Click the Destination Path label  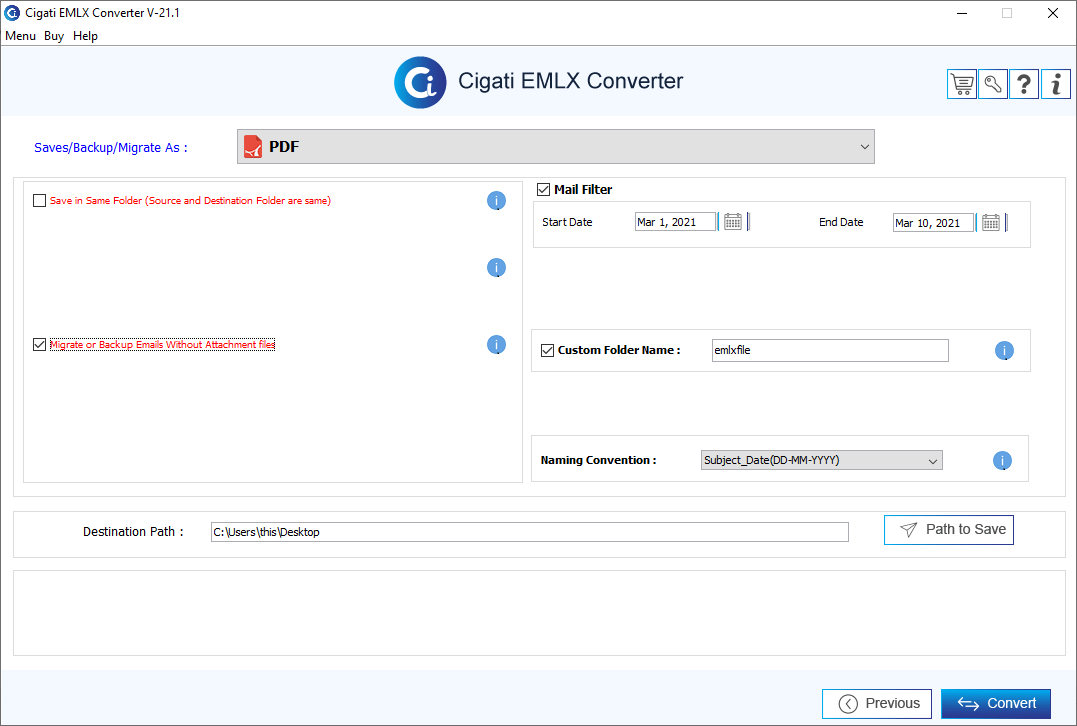133,532
